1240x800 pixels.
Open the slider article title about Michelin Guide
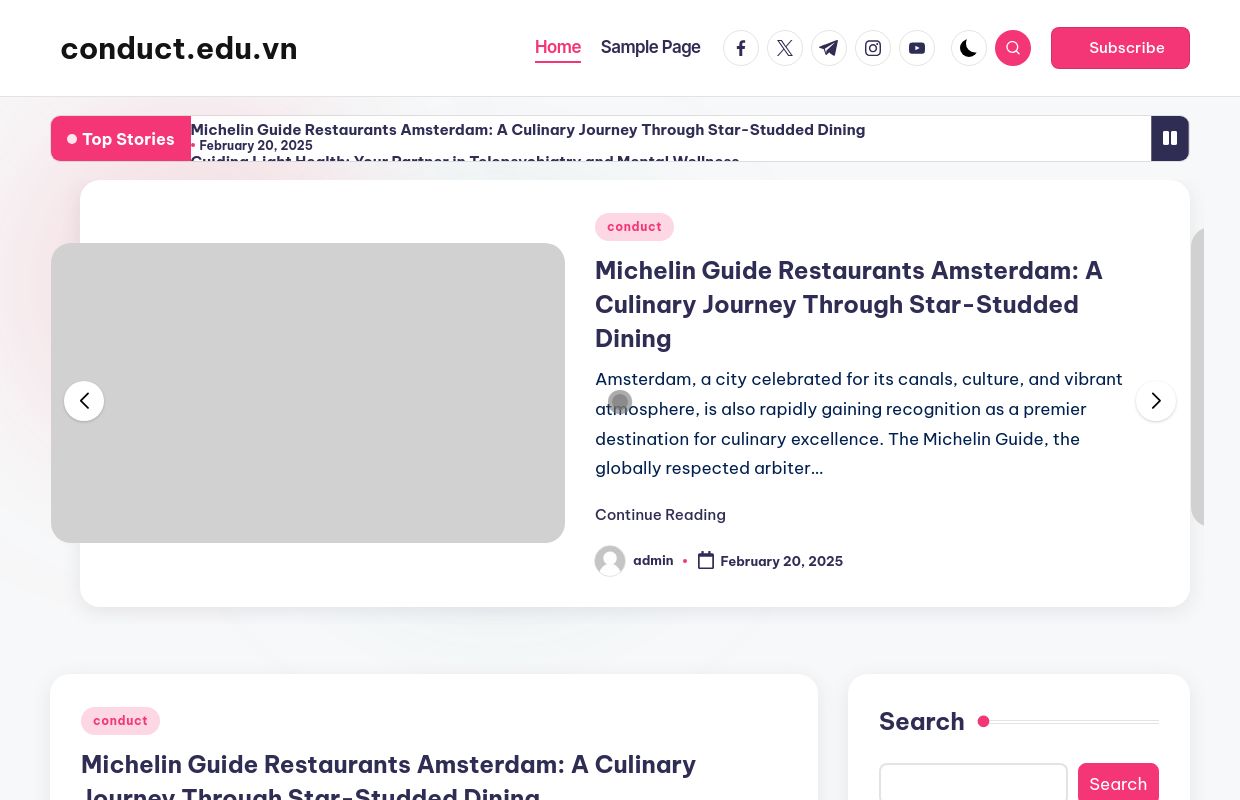[x=849, y=304]
